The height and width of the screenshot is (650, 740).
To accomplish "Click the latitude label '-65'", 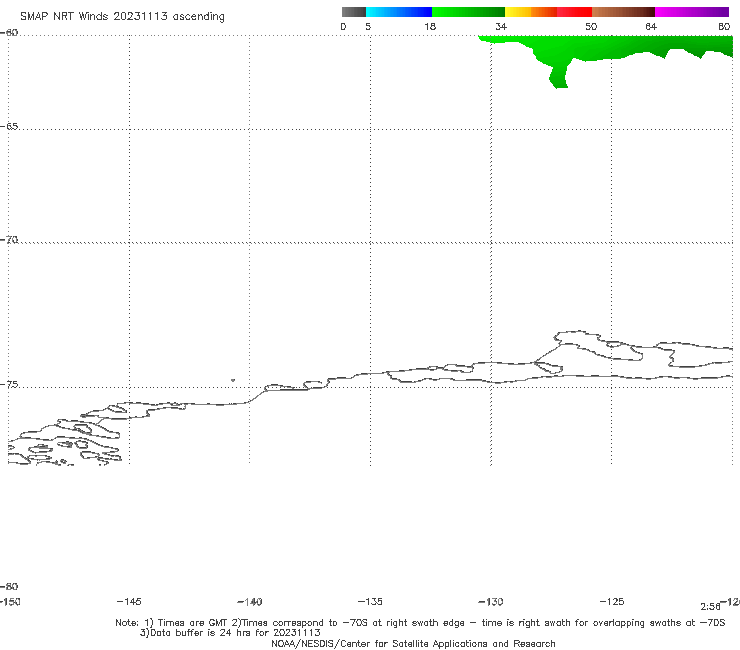I will 9,127.
